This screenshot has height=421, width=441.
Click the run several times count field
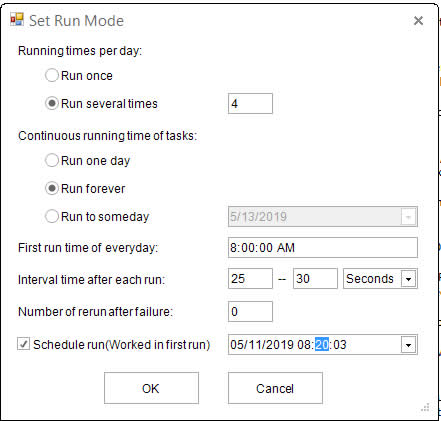[x=250, y=104]
